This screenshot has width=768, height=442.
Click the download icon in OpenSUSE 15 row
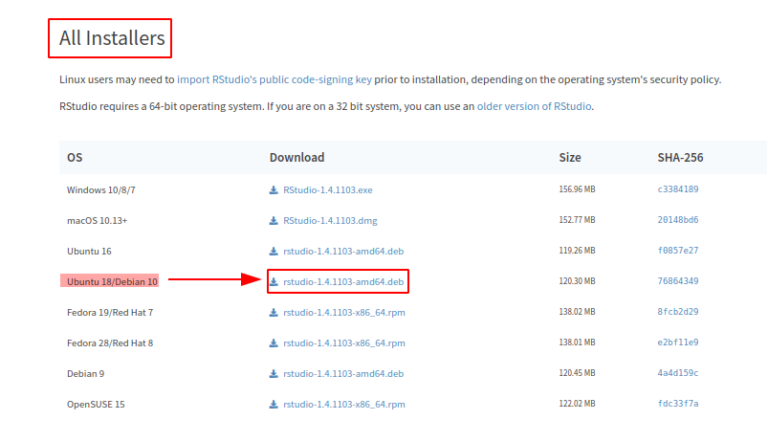(x=274, y=405)
